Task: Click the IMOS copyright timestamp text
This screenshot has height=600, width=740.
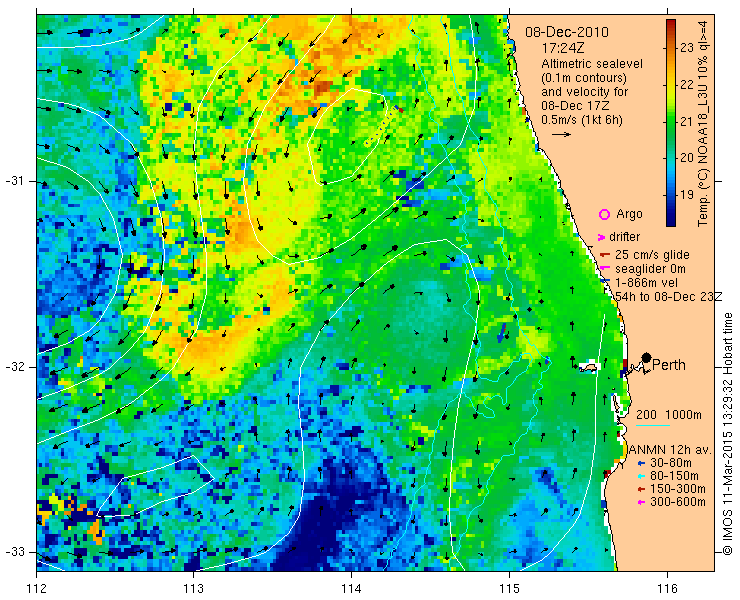Action: (x=727, y=434)
